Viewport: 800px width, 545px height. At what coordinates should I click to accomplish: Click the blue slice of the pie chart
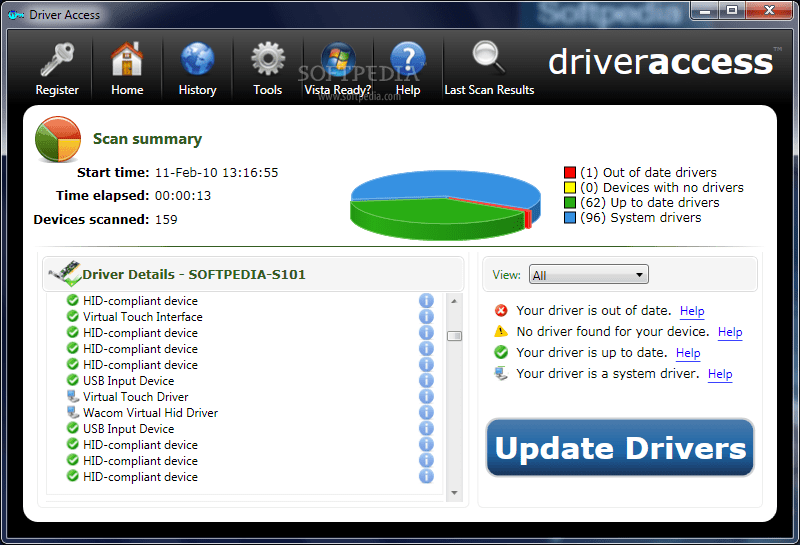coord(444,184)
